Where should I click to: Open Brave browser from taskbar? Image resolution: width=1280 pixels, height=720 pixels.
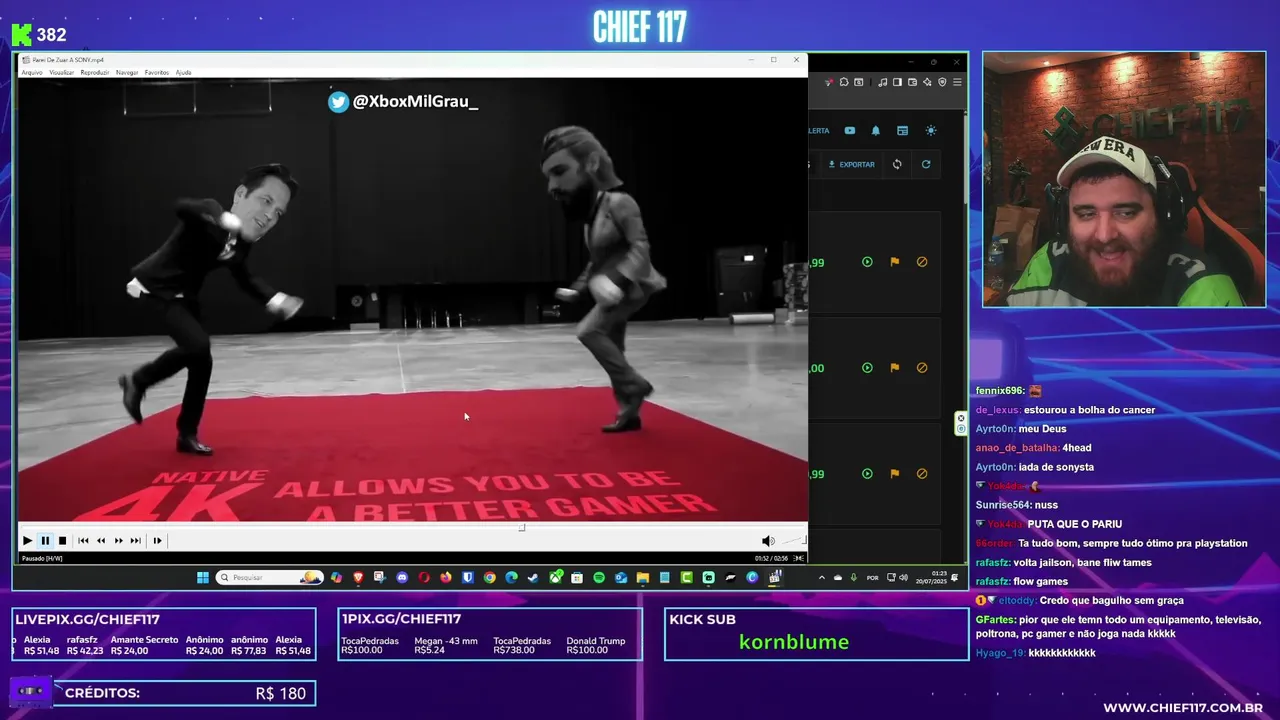(358, 577)
